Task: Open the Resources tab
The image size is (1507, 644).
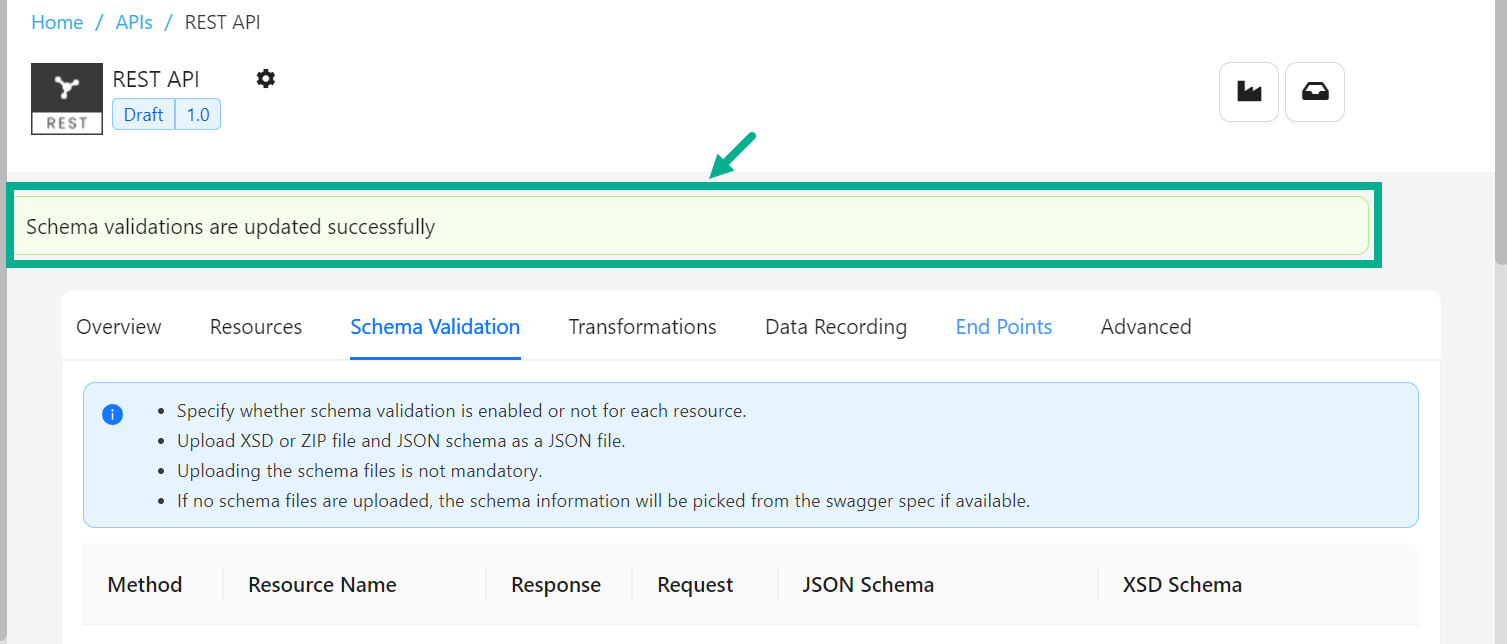Action: tap(255, 326)
